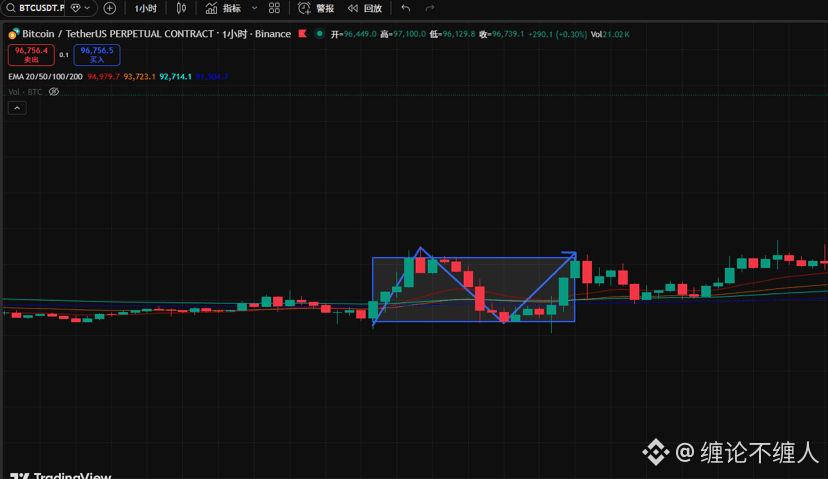Click the blue EMA value 91,904.7
The height and width of the screenshot is (479, 828).
(x=212, y=77)
